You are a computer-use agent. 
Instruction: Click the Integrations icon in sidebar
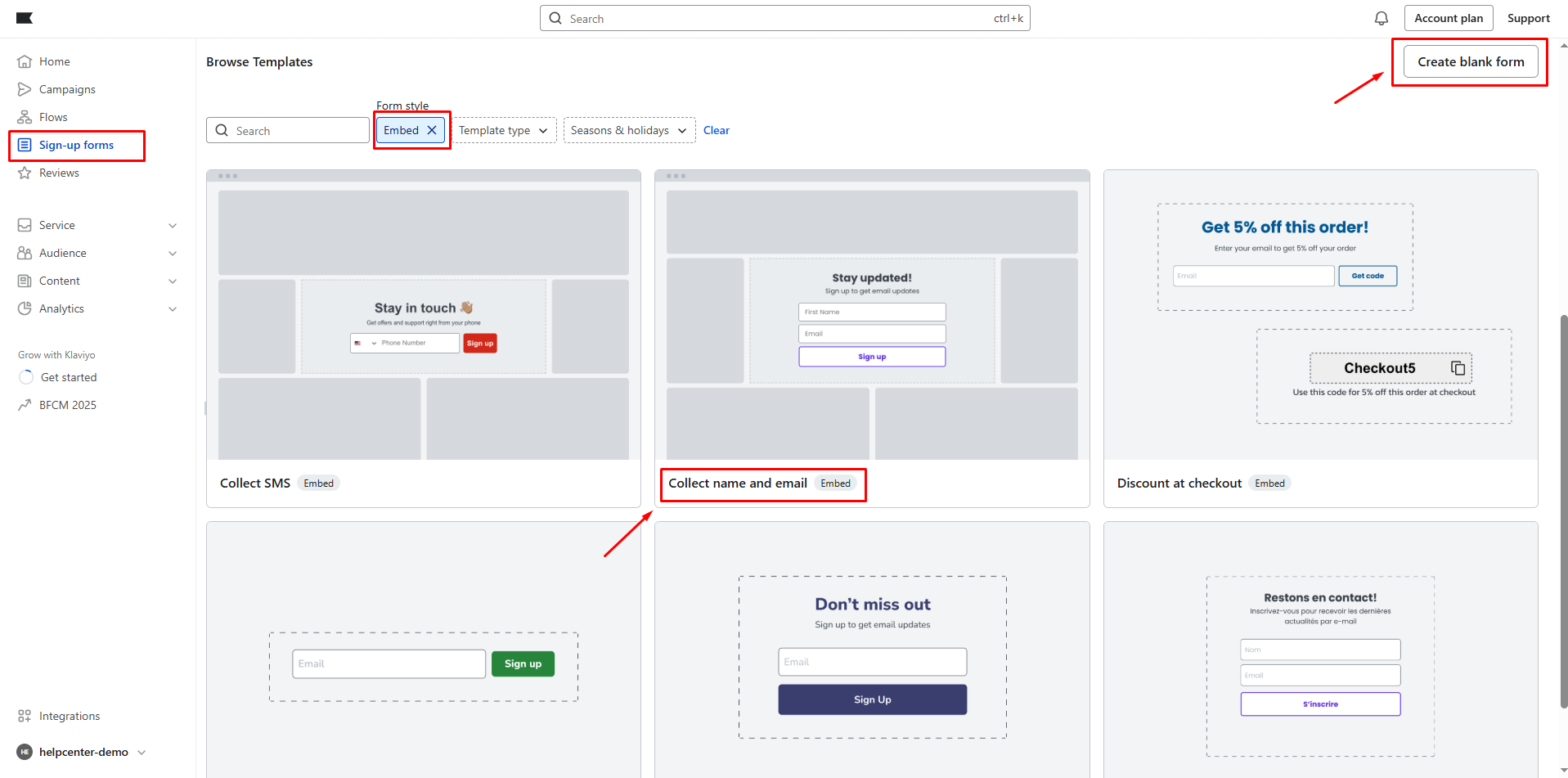(25, 716)
